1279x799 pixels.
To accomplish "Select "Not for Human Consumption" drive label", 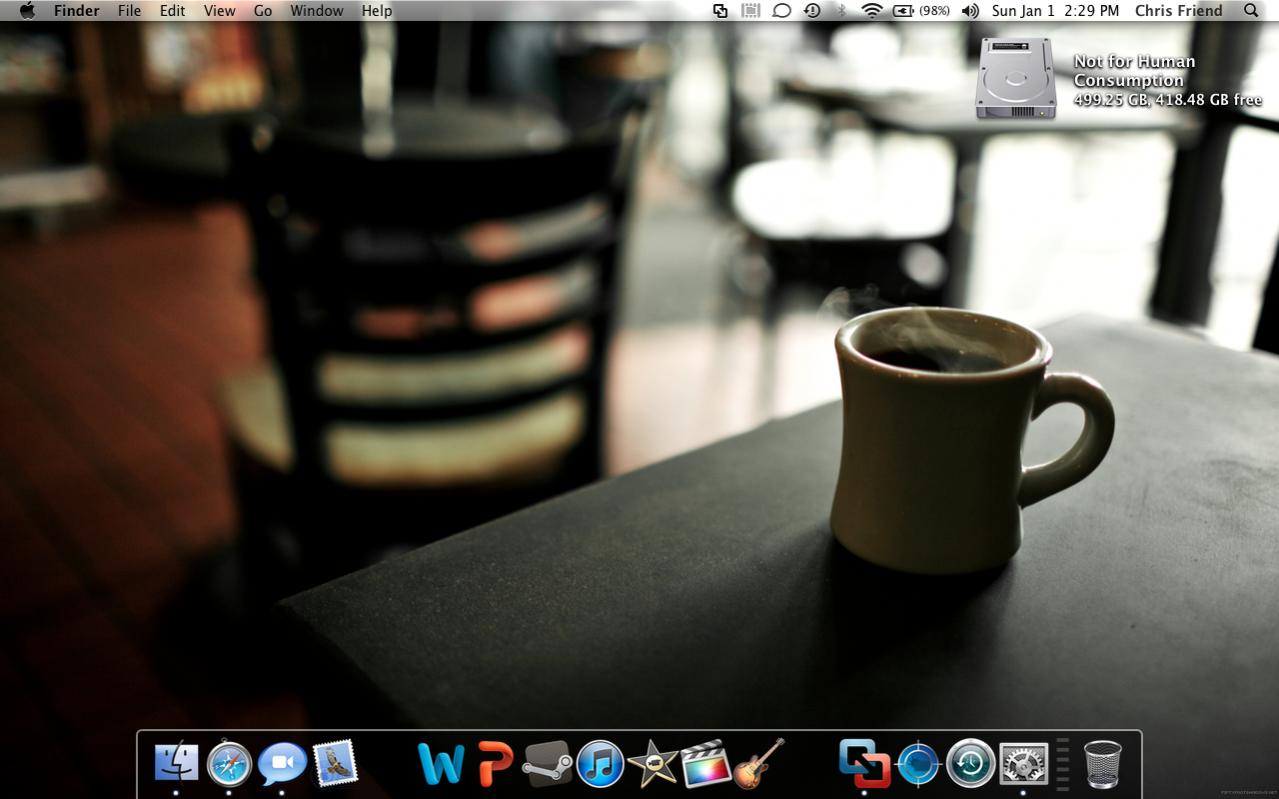I will pyautogui.click(x=1134, y=71).
